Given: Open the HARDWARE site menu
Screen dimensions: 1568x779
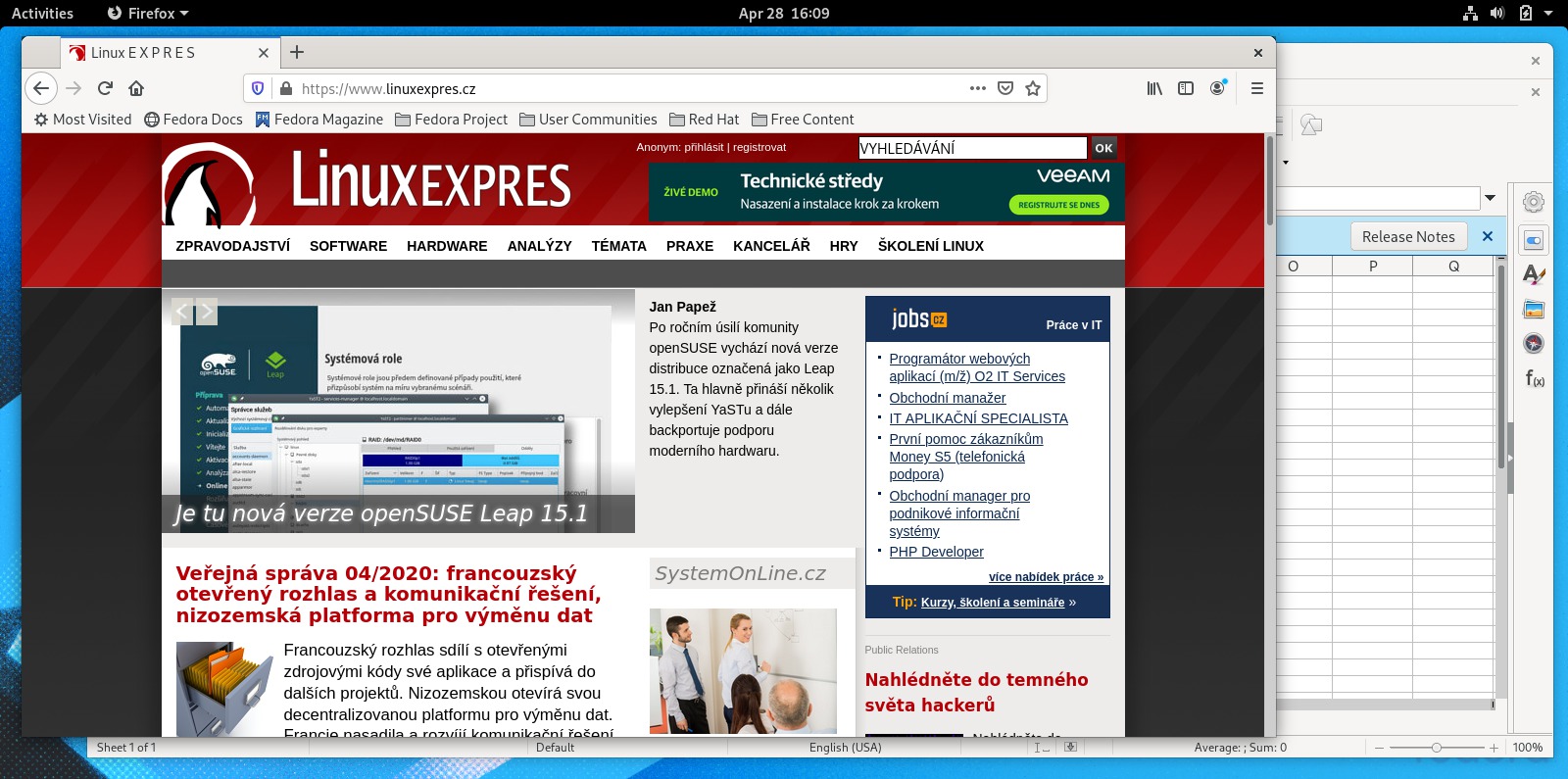Looking at the screenshot, I should pos(447,246).
